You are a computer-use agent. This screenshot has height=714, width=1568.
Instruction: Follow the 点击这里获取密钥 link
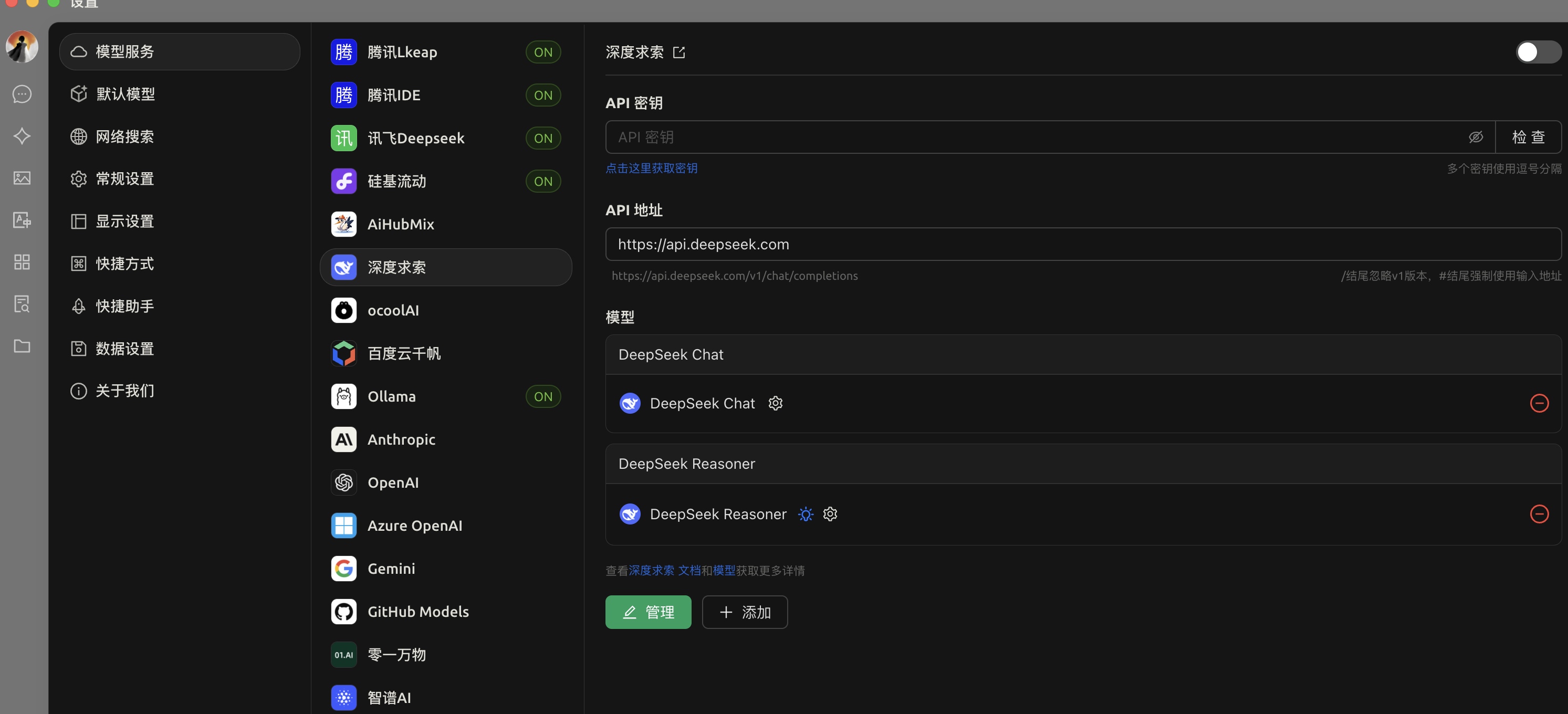coord(651,168)
